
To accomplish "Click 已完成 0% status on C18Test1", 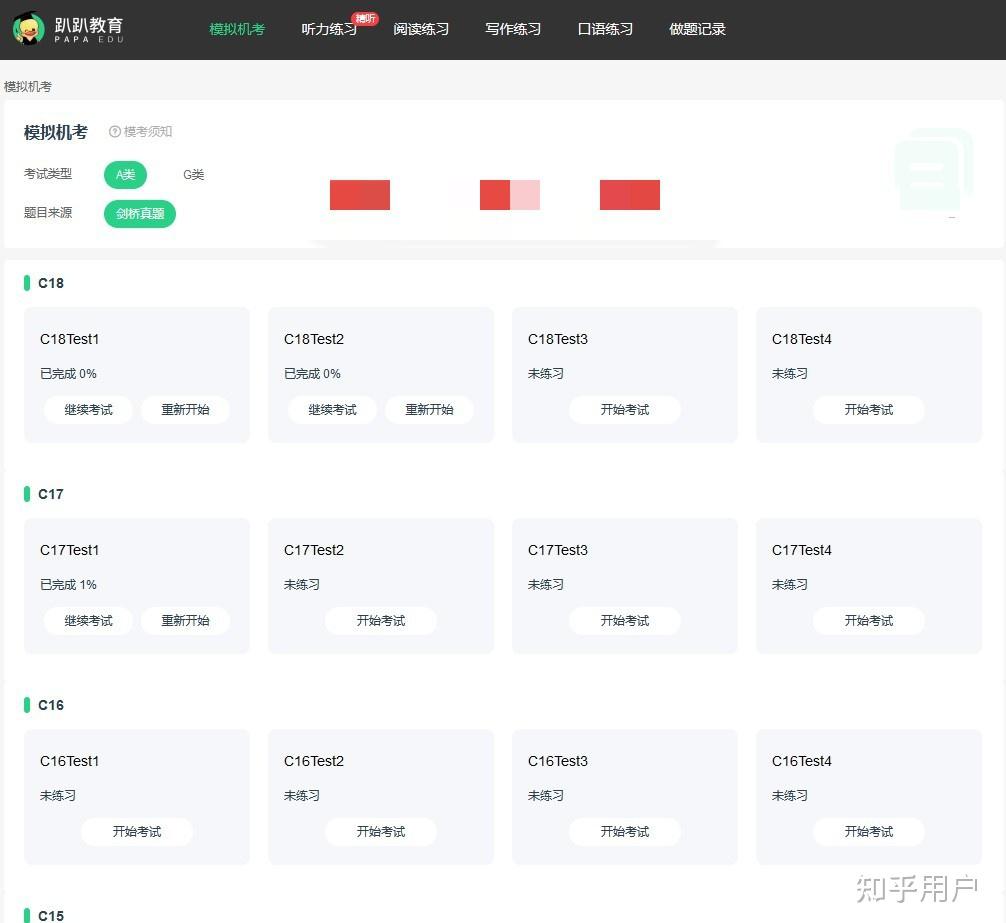I will click(68, 373).
